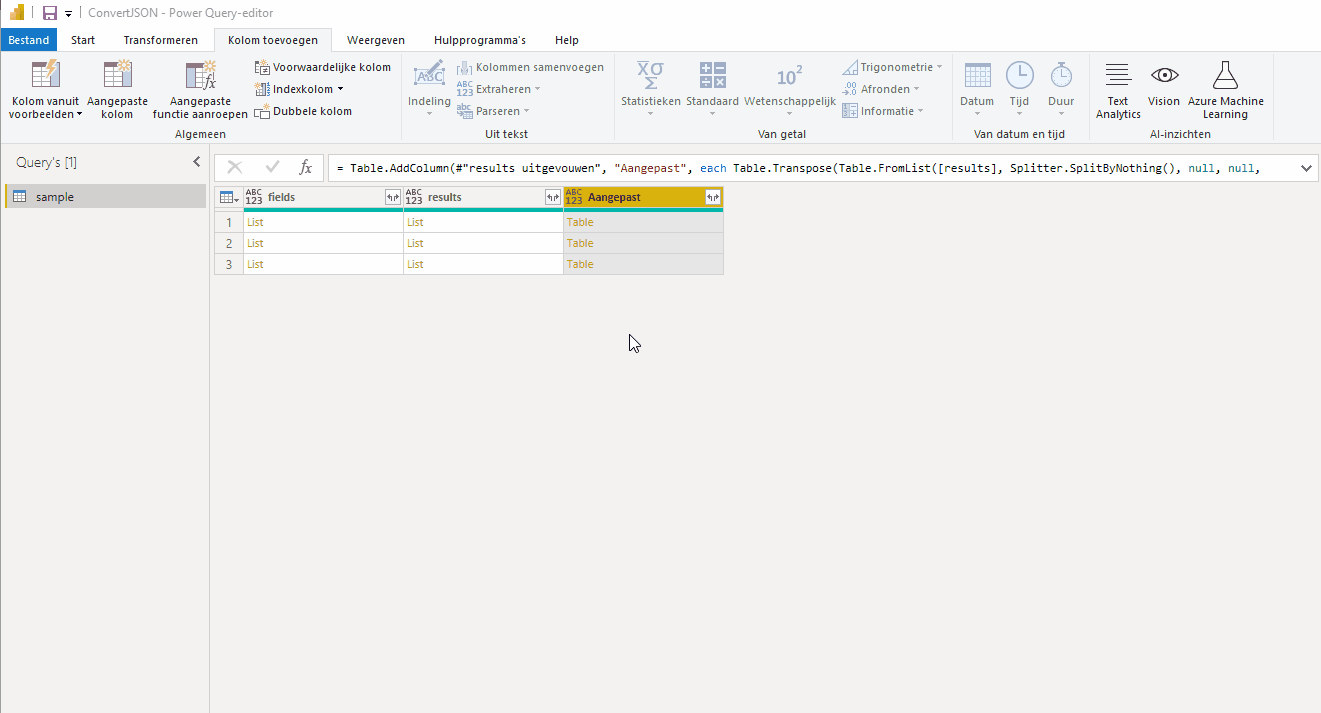Open the Help tab

click(567, 40)
